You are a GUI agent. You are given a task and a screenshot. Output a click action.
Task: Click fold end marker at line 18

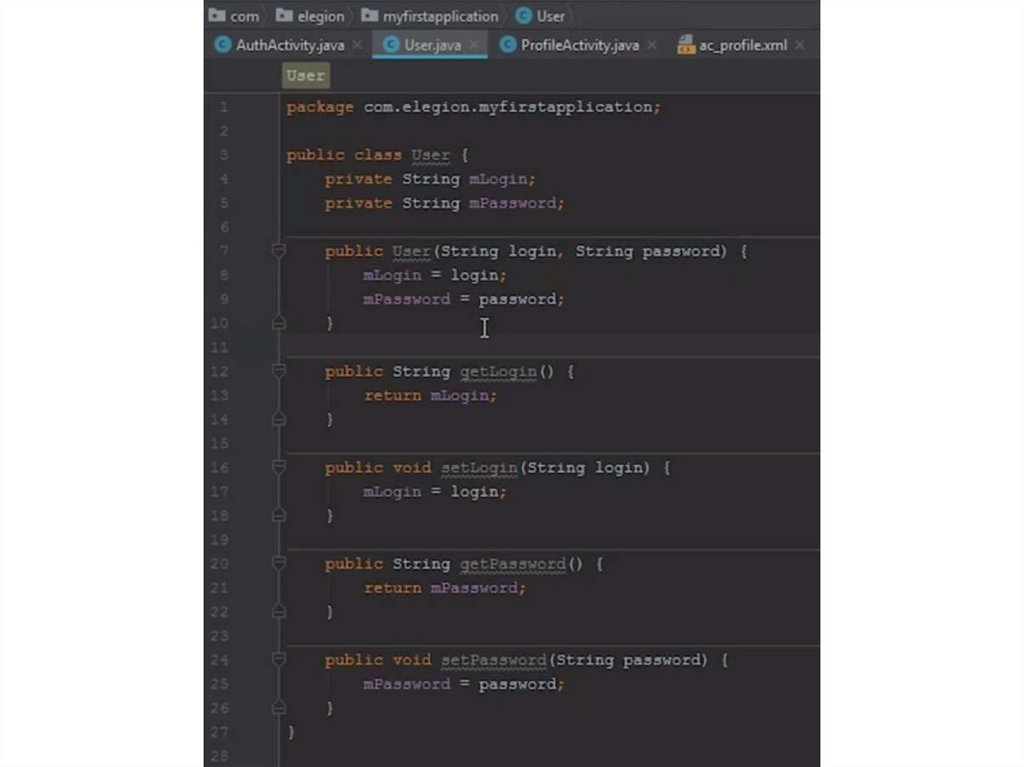279,515
